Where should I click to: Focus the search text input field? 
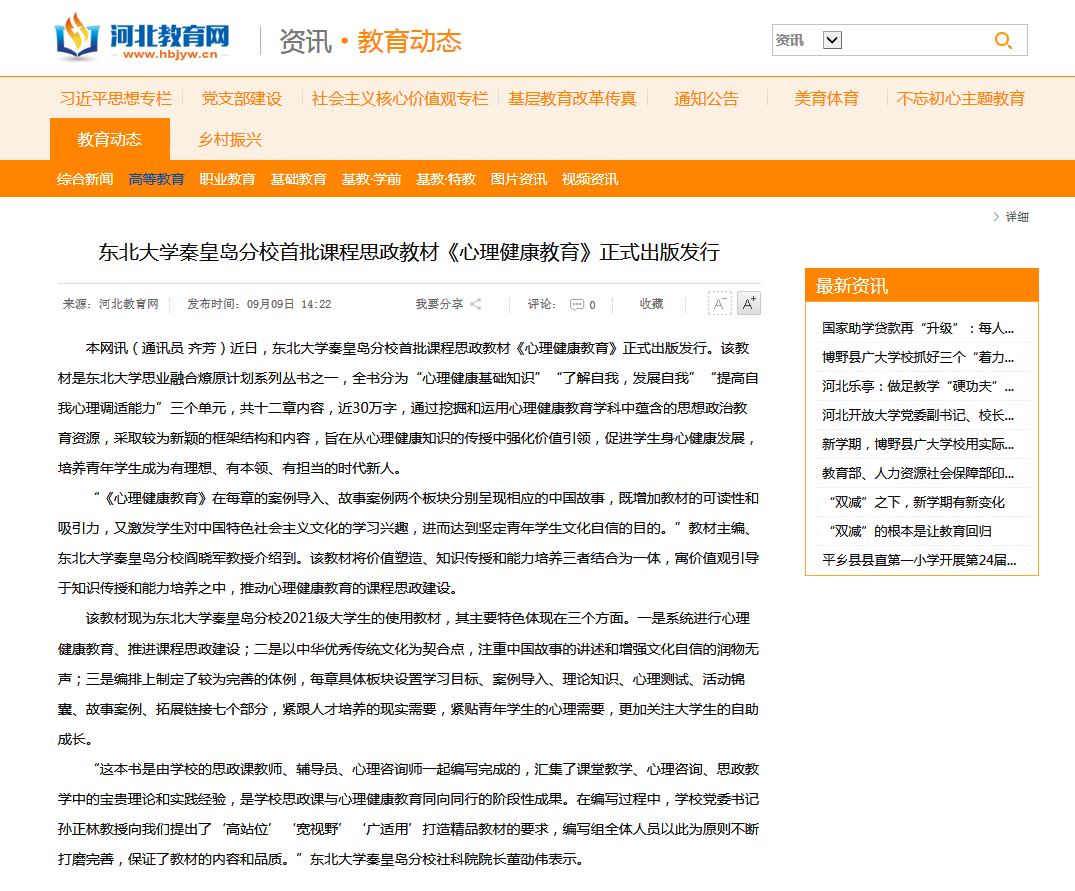coord(915,40)
